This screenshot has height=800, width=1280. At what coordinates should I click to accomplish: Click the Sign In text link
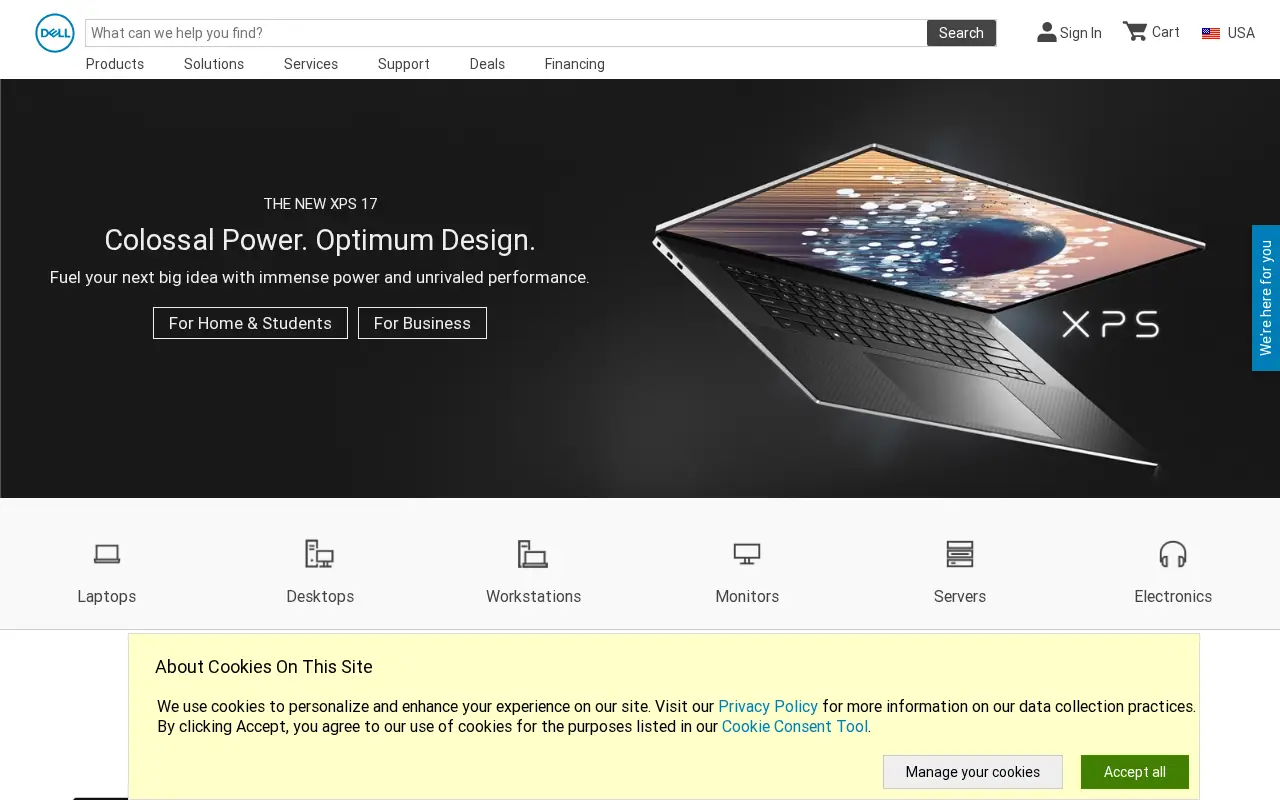tap(1081, 33)
